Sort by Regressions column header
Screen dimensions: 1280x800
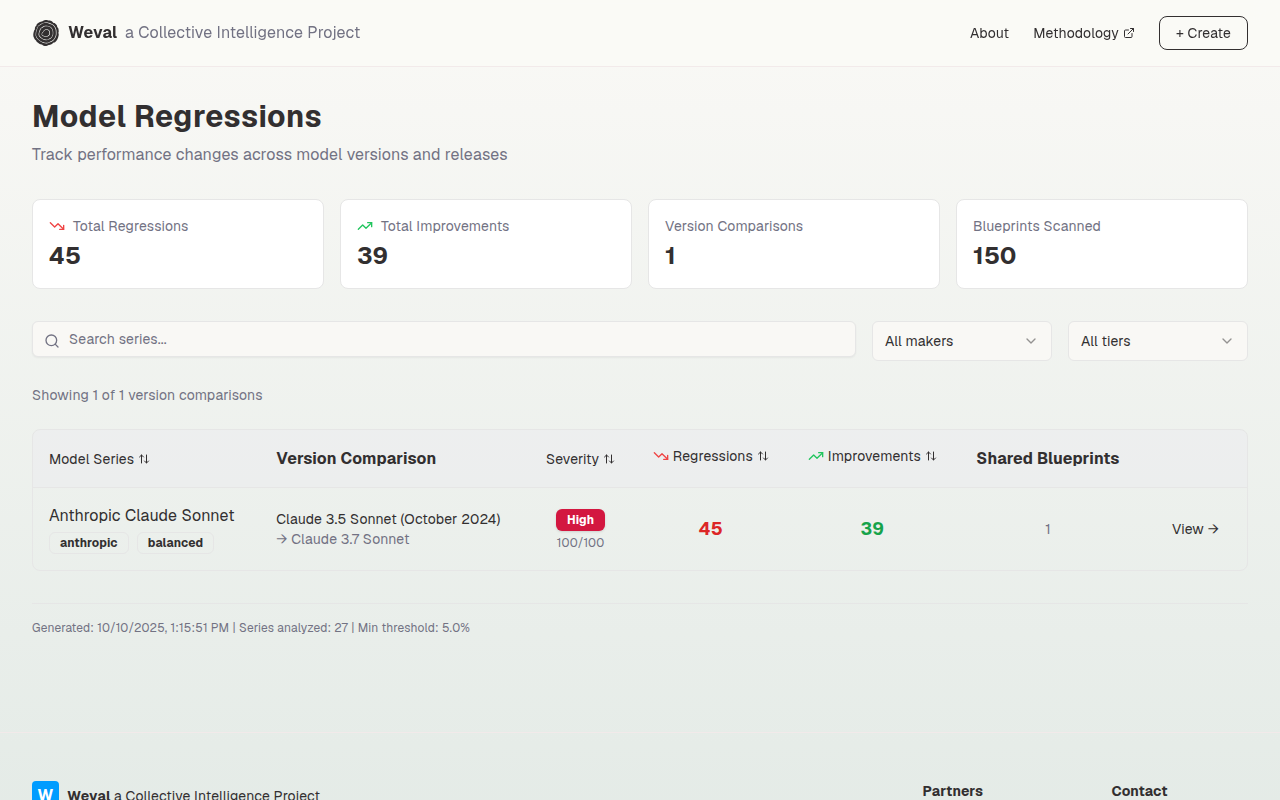click(711, 456)
